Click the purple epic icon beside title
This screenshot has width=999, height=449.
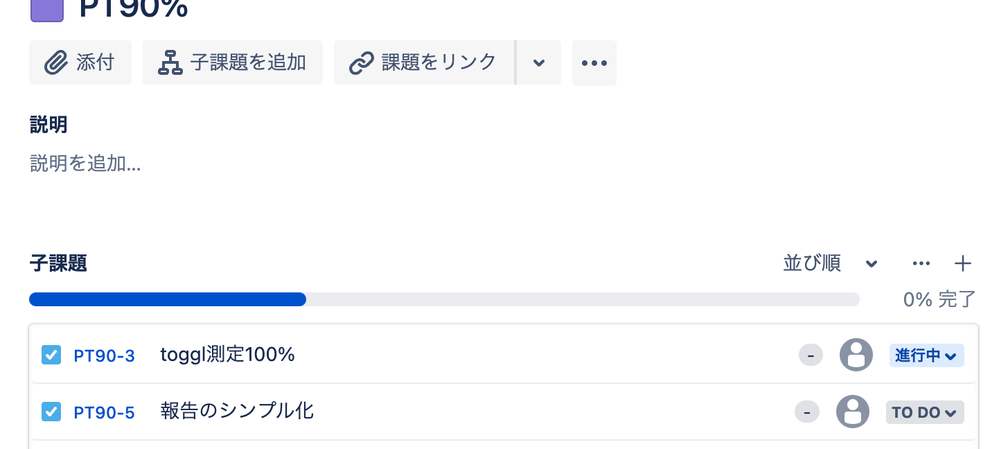47,11
